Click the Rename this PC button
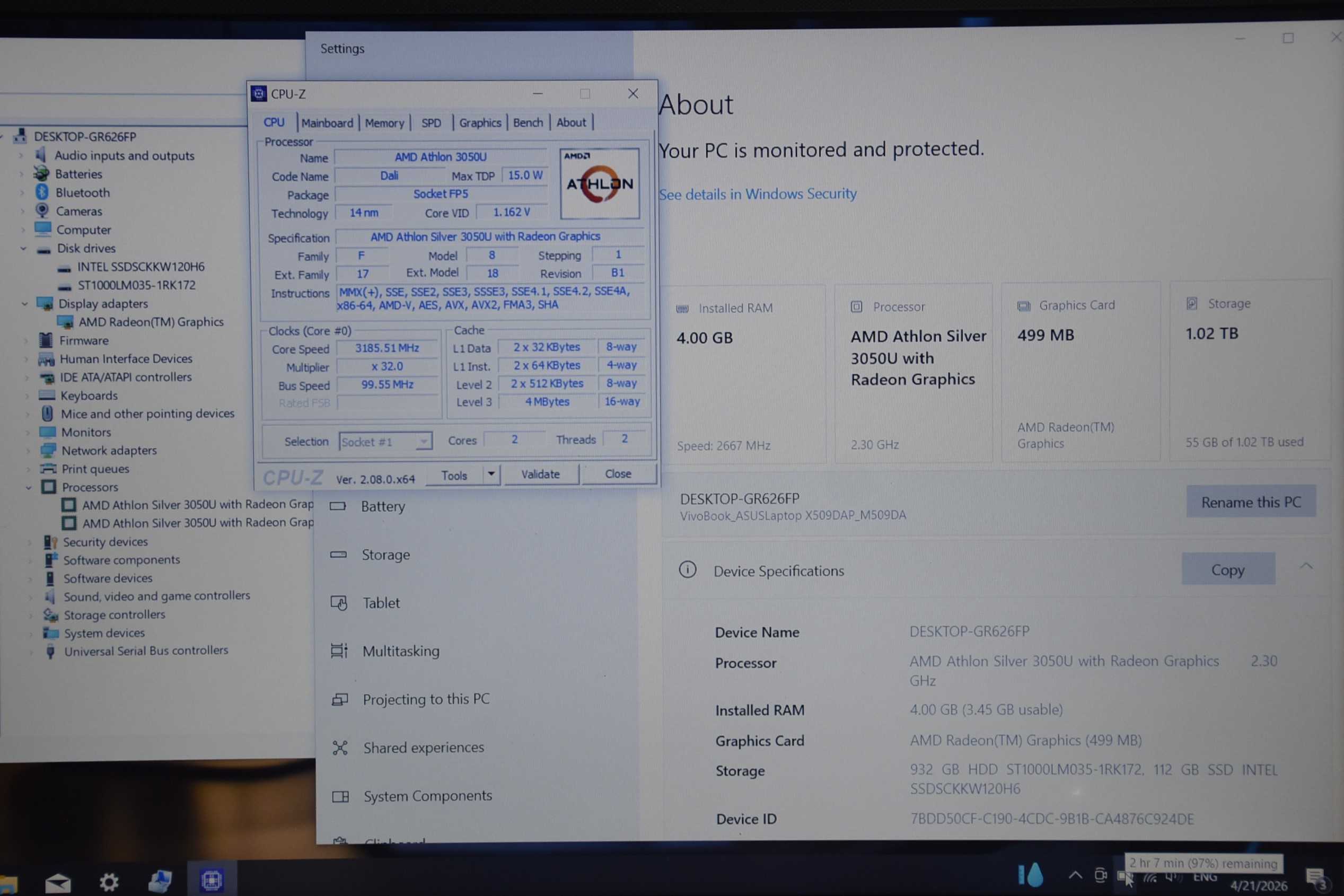1344x896 pixels. pos(1250,502)
